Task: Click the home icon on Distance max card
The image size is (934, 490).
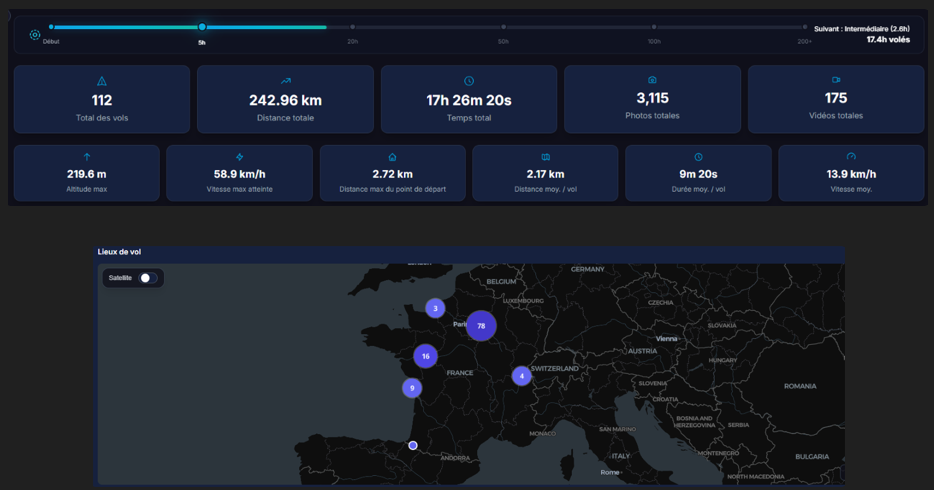Action: click(x=392, y=157)
